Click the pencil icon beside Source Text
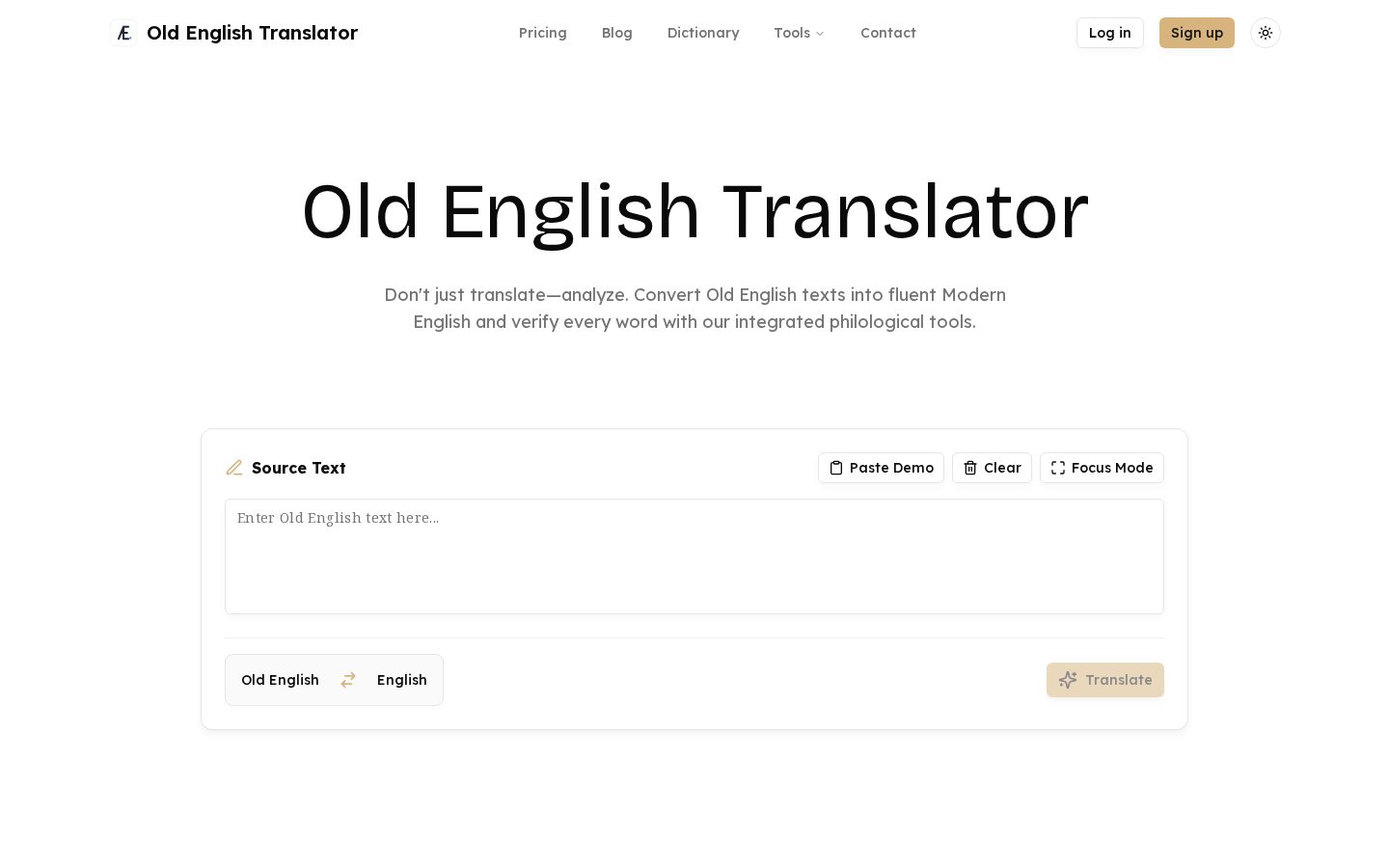This screenshot has height=868, width=1389. point(234,468)
